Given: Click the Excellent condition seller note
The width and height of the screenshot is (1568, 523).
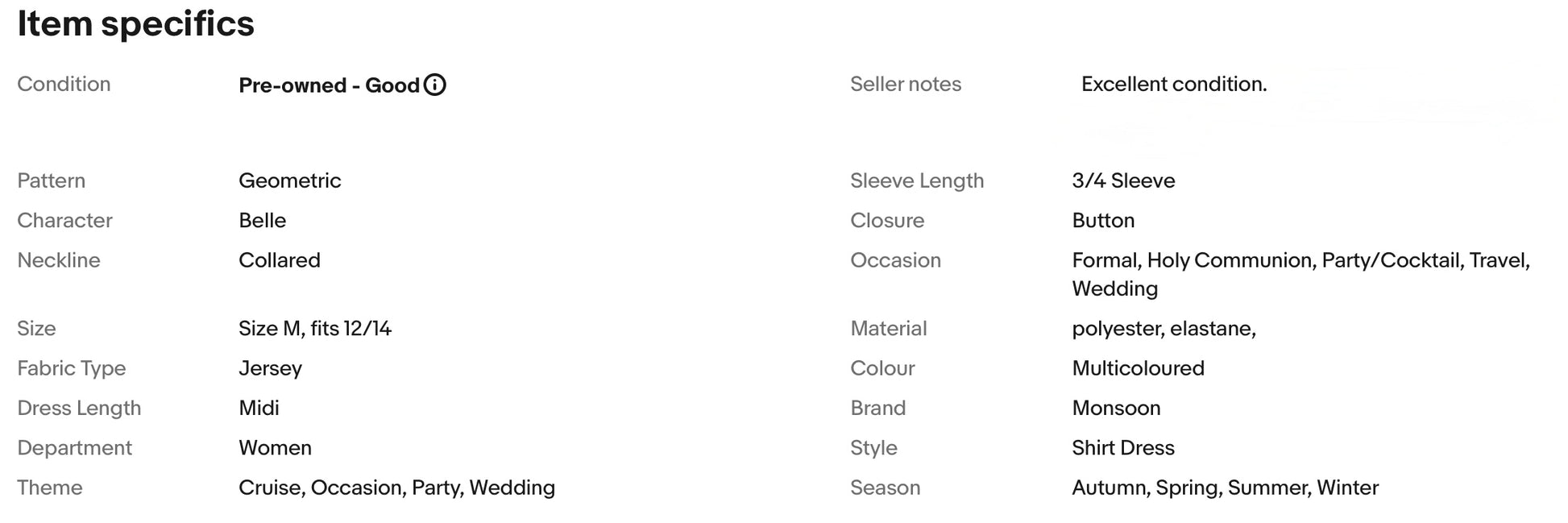Looking at the screenshot, I should point(1174,84).
